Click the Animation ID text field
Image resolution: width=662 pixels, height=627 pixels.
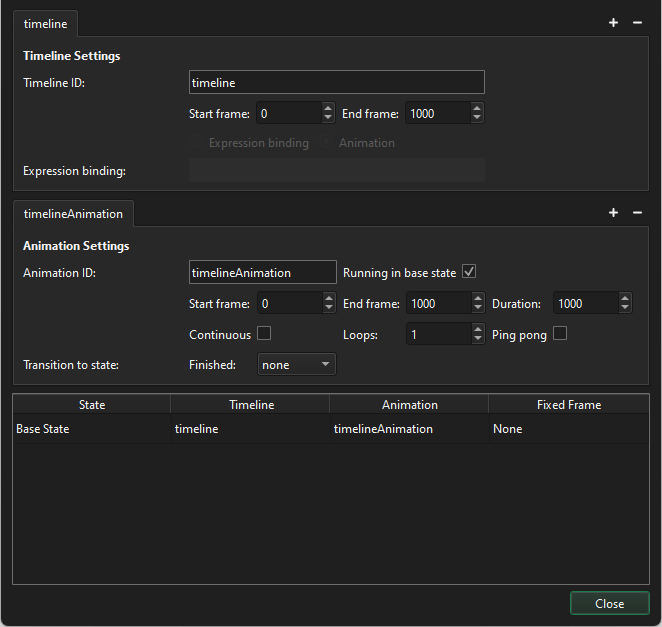pos(262,272)
